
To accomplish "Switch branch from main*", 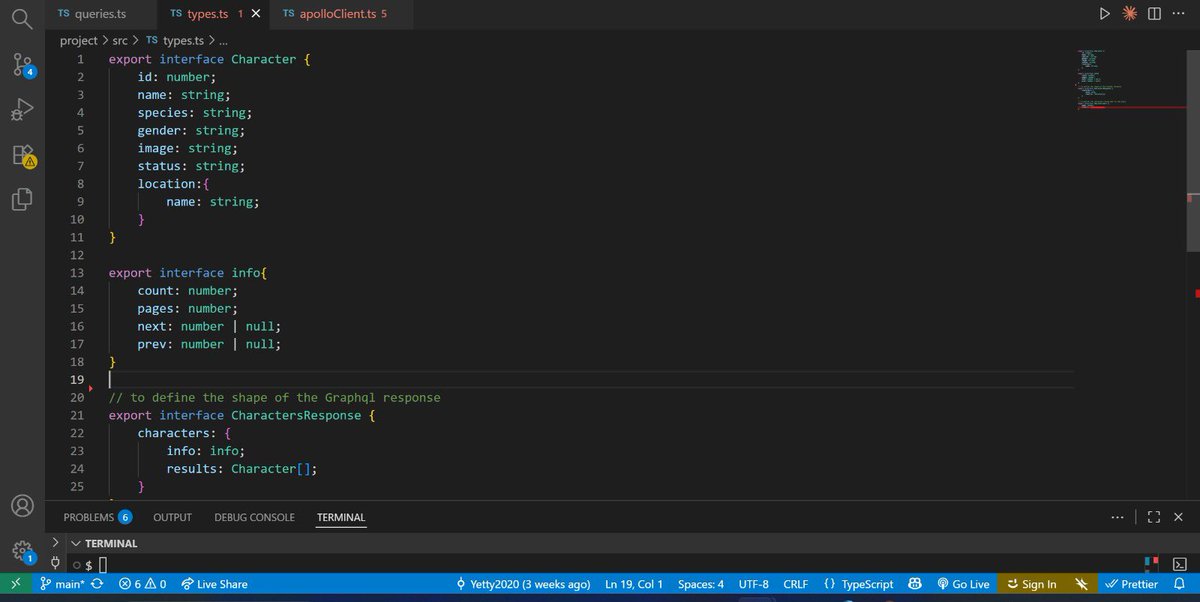I will [x=62, y=584].
